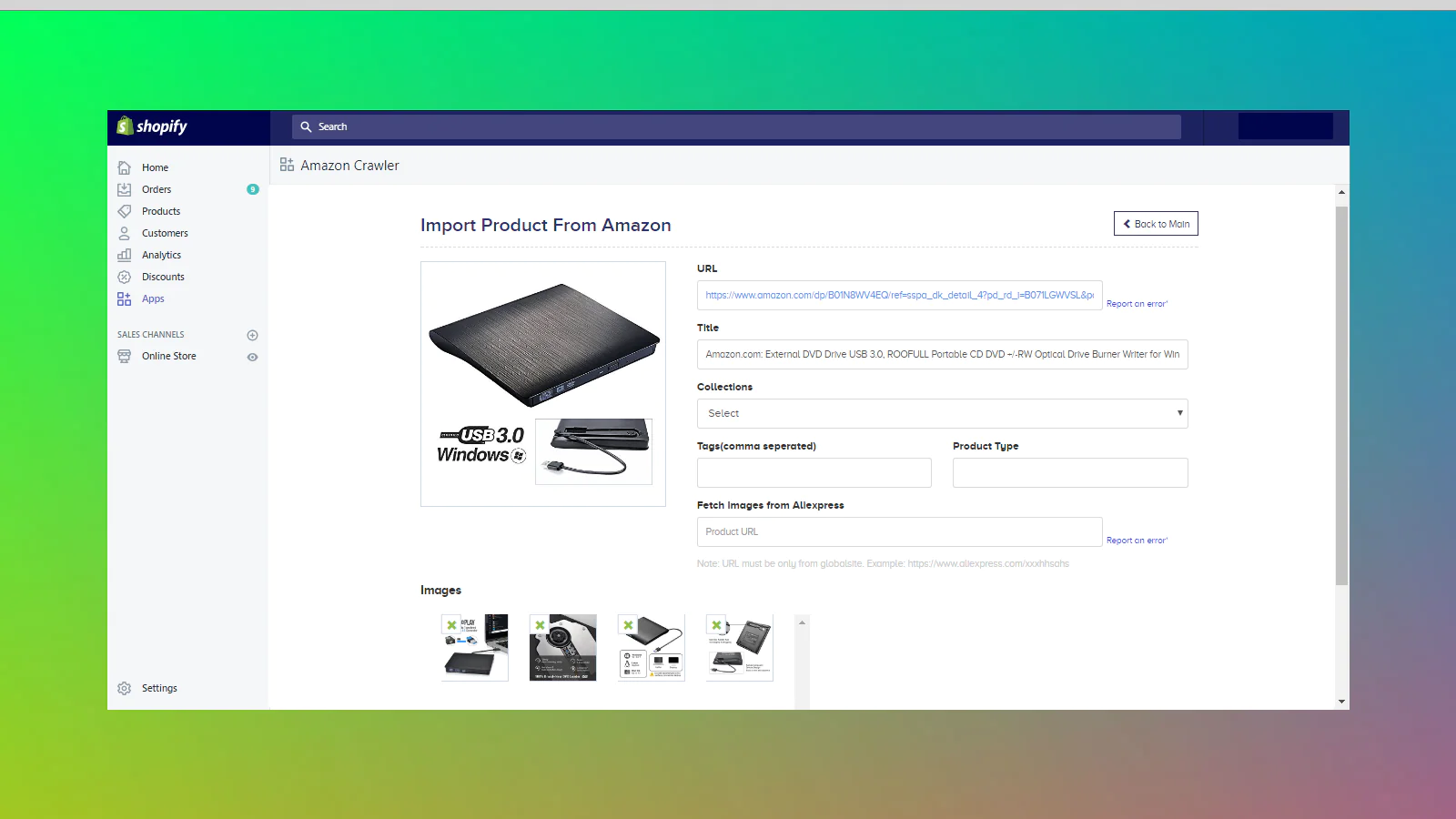Click the Shopify logo

click(x=152, y=126)
